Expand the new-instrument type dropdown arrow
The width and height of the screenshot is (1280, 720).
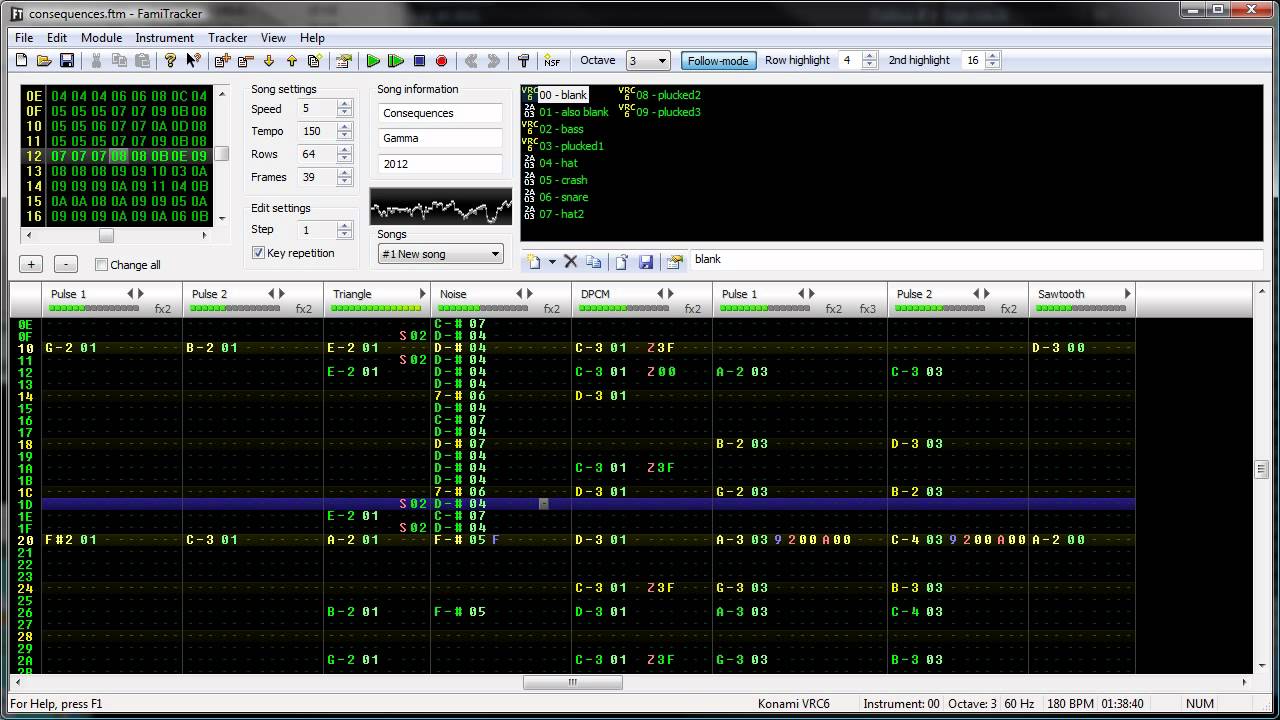551,262
